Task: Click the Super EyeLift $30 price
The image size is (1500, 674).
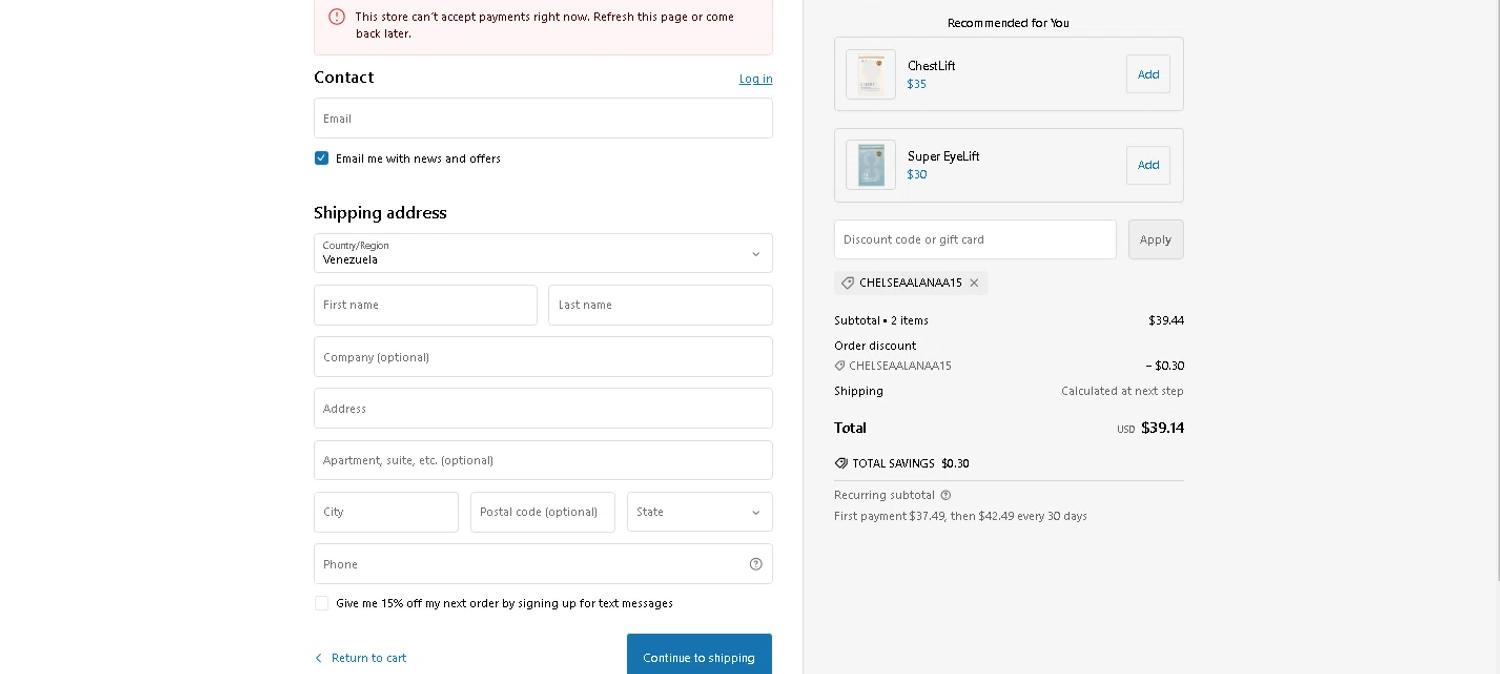Action: (x=917, y=174)
